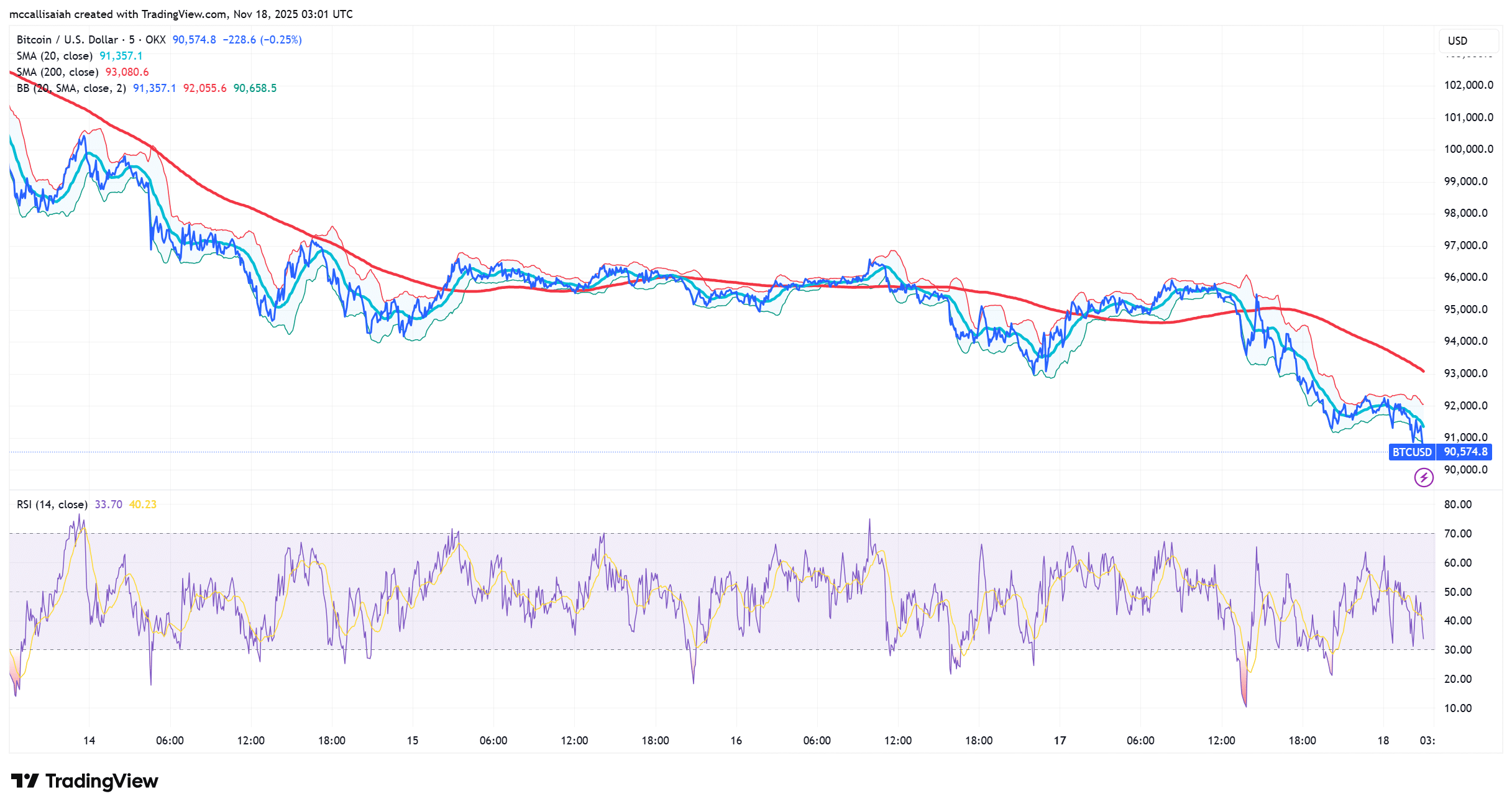
Task: Click the 90,574.8 current price label
Action: [x=1465, y=452]
